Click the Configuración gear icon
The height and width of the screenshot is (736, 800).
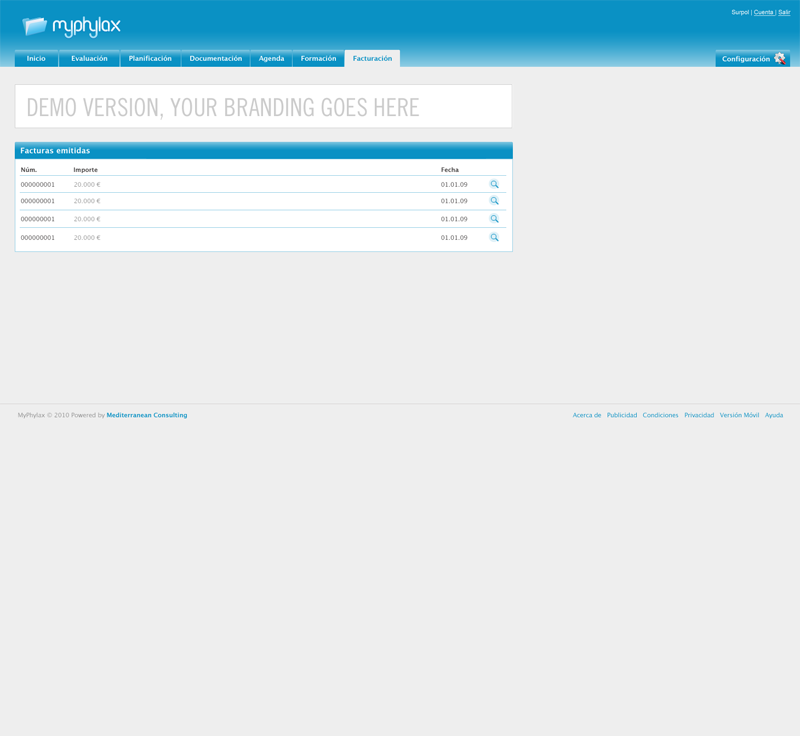(780, 59)
